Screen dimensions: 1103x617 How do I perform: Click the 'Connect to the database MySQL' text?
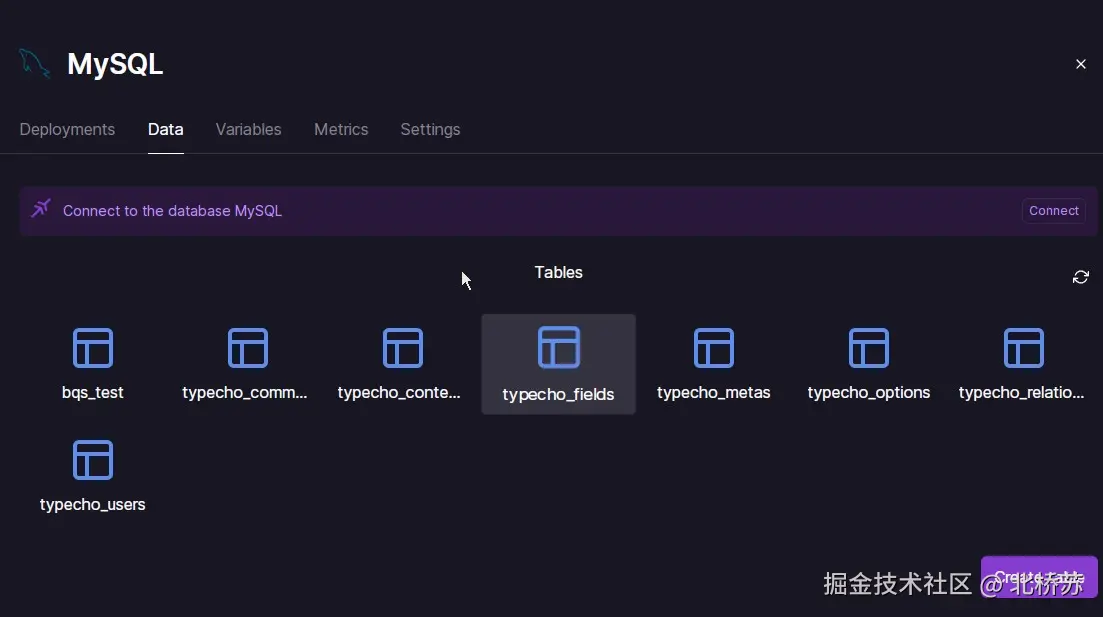point(172,211)
